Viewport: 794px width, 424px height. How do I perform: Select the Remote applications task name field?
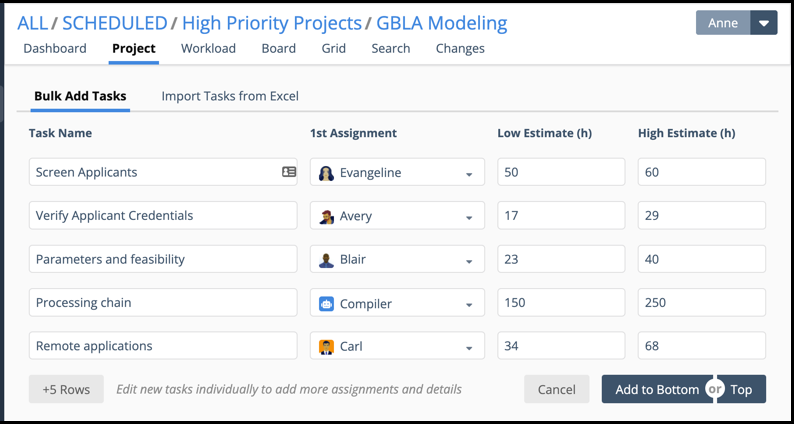[x=163, y=346]
